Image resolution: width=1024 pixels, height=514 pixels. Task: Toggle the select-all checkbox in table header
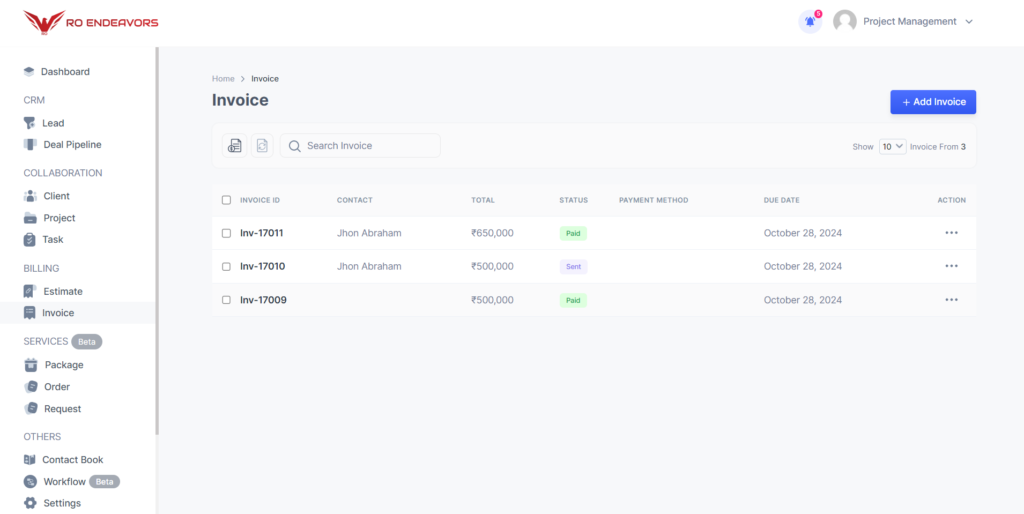click(x=226, y=200)
